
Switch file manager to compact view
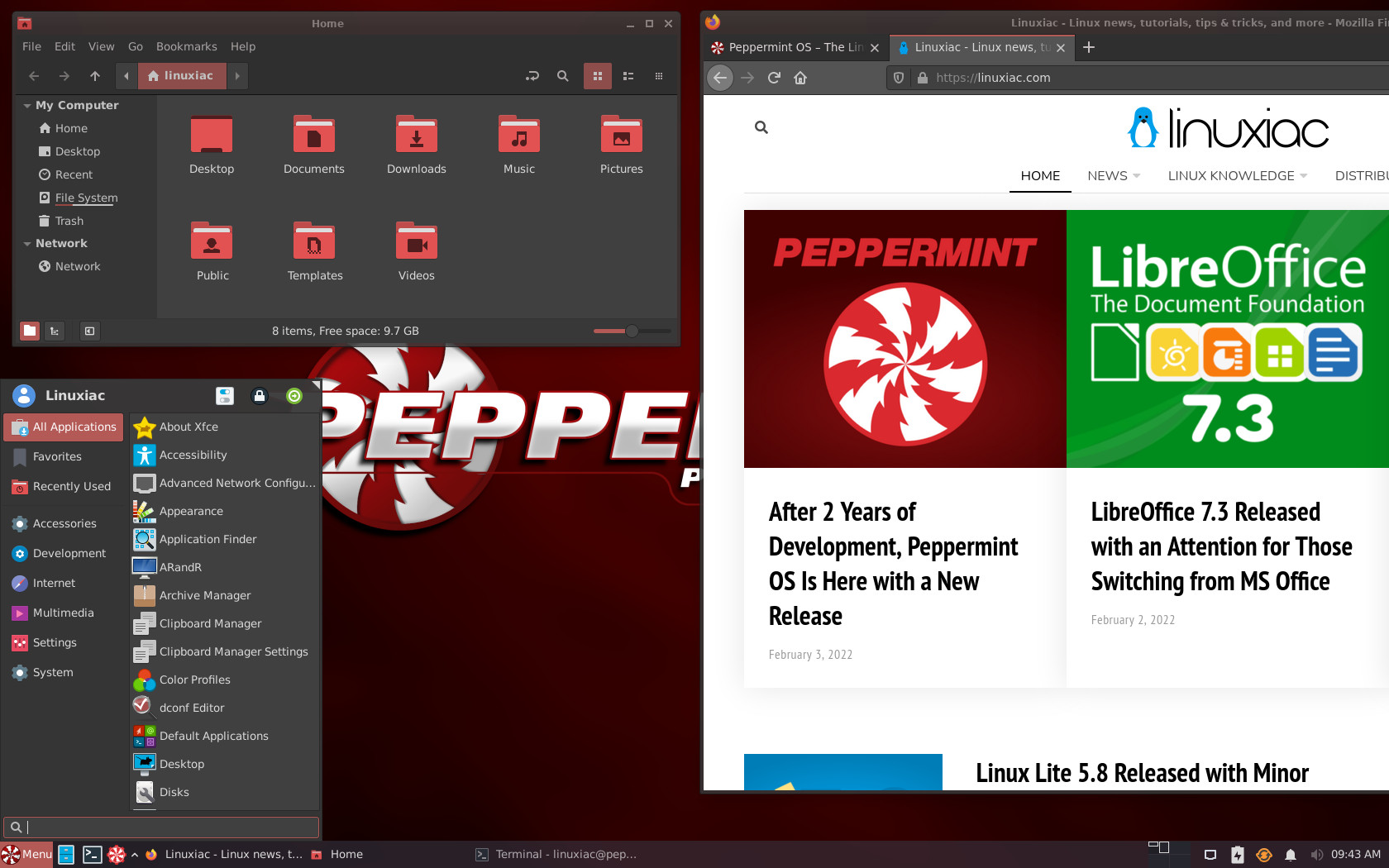pyautogui.click(x=659, y=76)
